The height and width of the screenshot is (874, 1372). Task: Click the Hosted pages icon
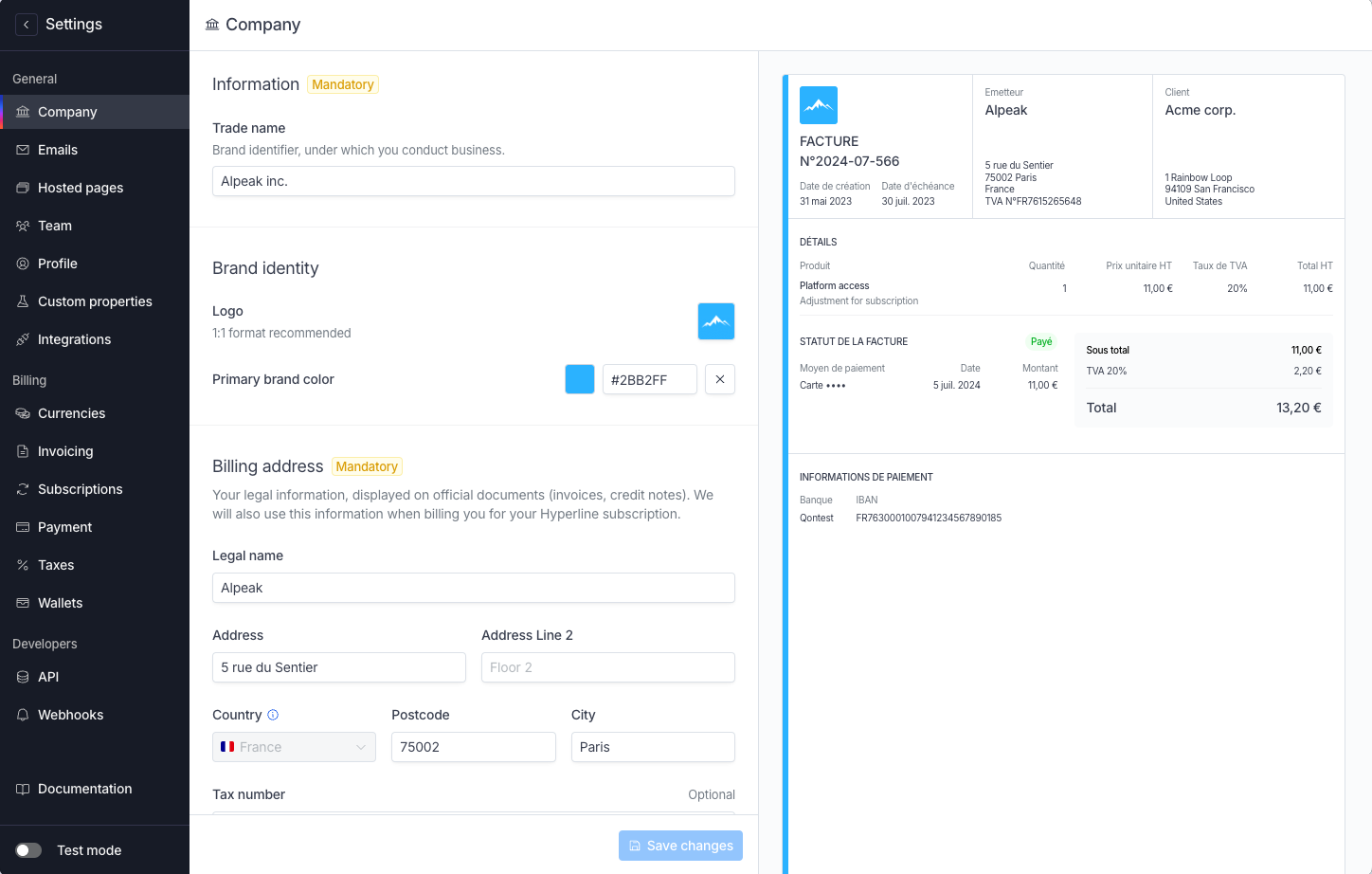pos(23,188)
